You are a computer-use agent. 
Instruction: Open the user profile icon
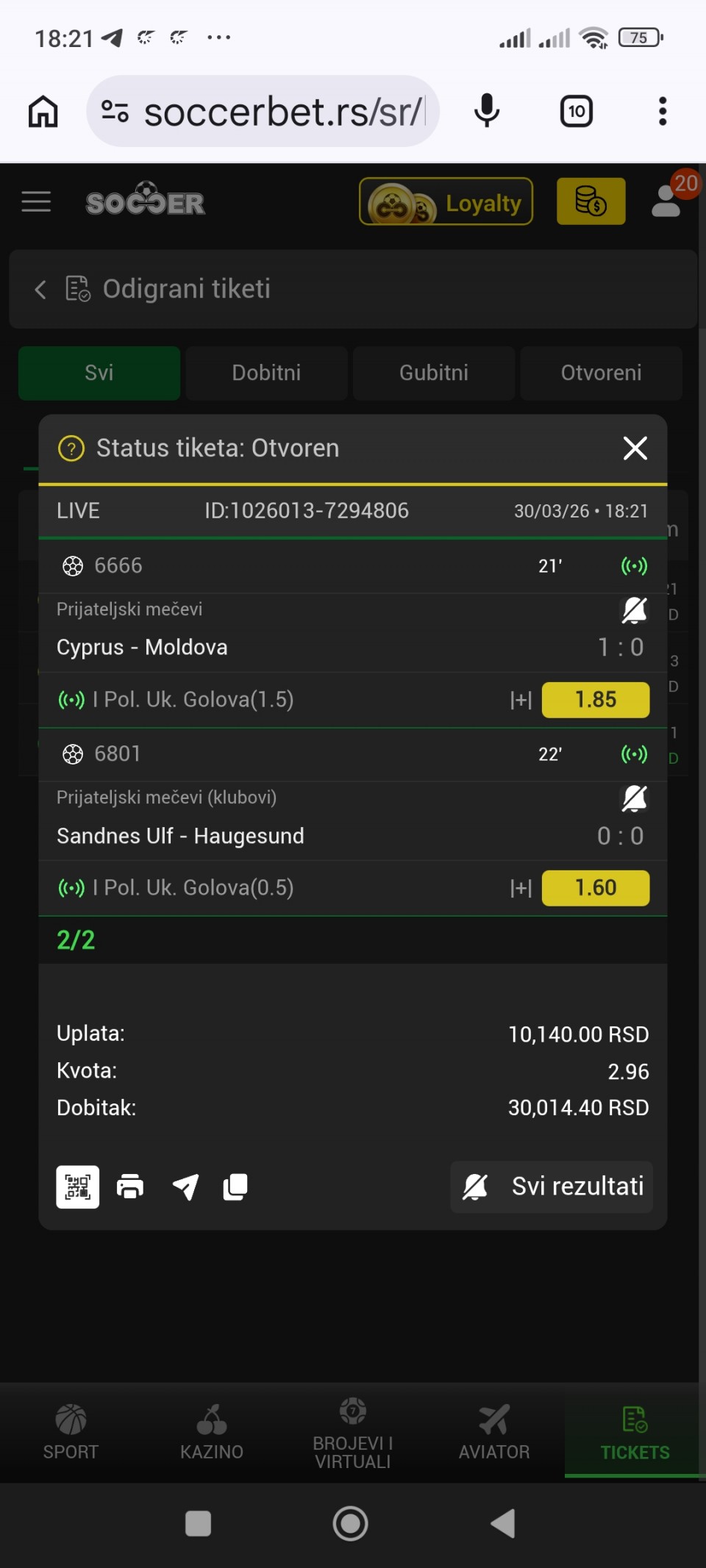666,201
